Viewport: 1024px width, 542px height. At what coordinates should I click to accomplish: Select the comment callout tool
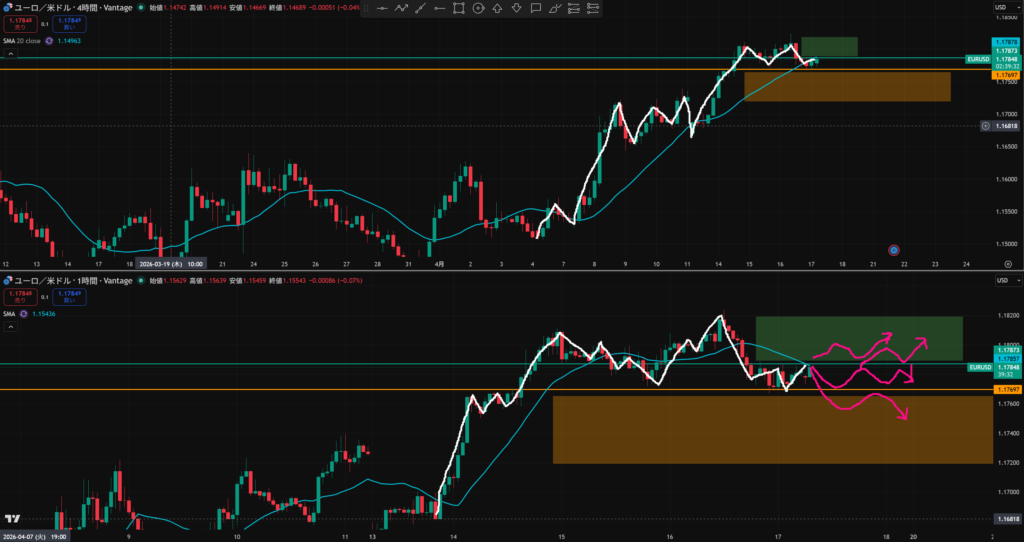[x=536, y=9]
